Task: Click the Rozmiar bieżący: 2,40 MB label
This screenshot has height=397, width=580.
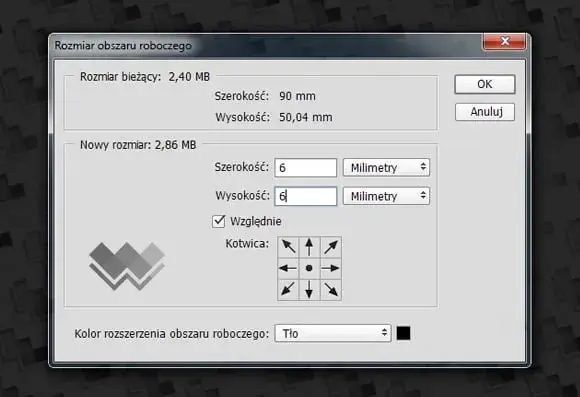Action: pyautogui.click(x=145, y=77)
